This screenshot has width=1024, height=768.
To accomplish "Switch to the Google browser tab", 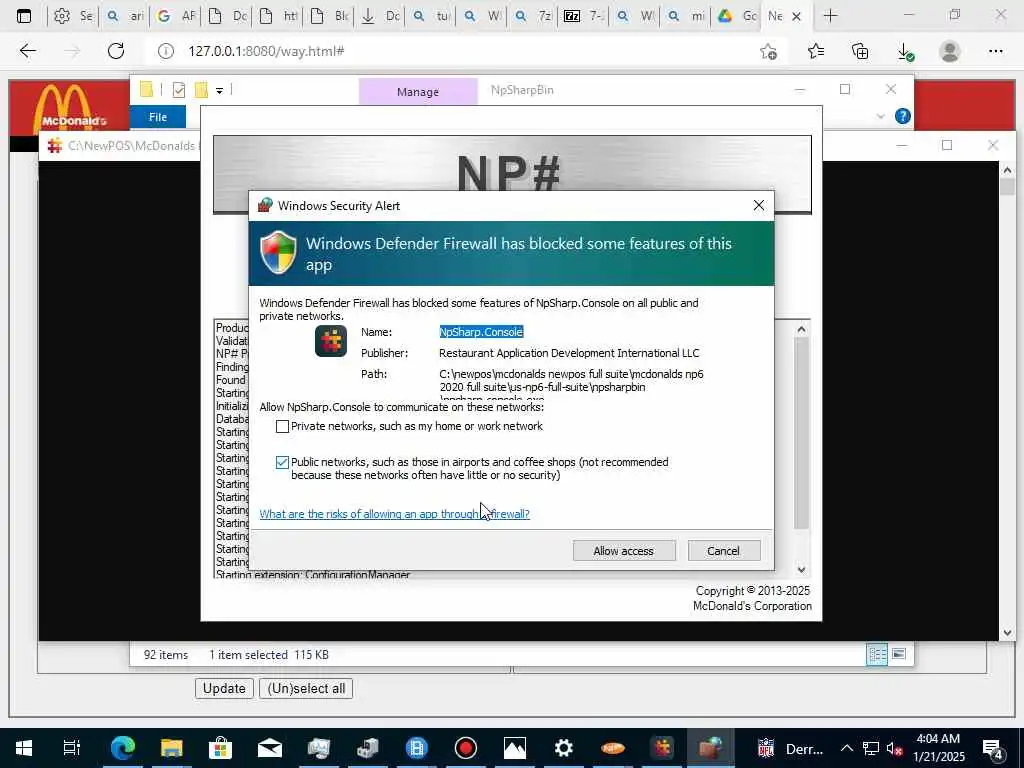I will point(175,16).
